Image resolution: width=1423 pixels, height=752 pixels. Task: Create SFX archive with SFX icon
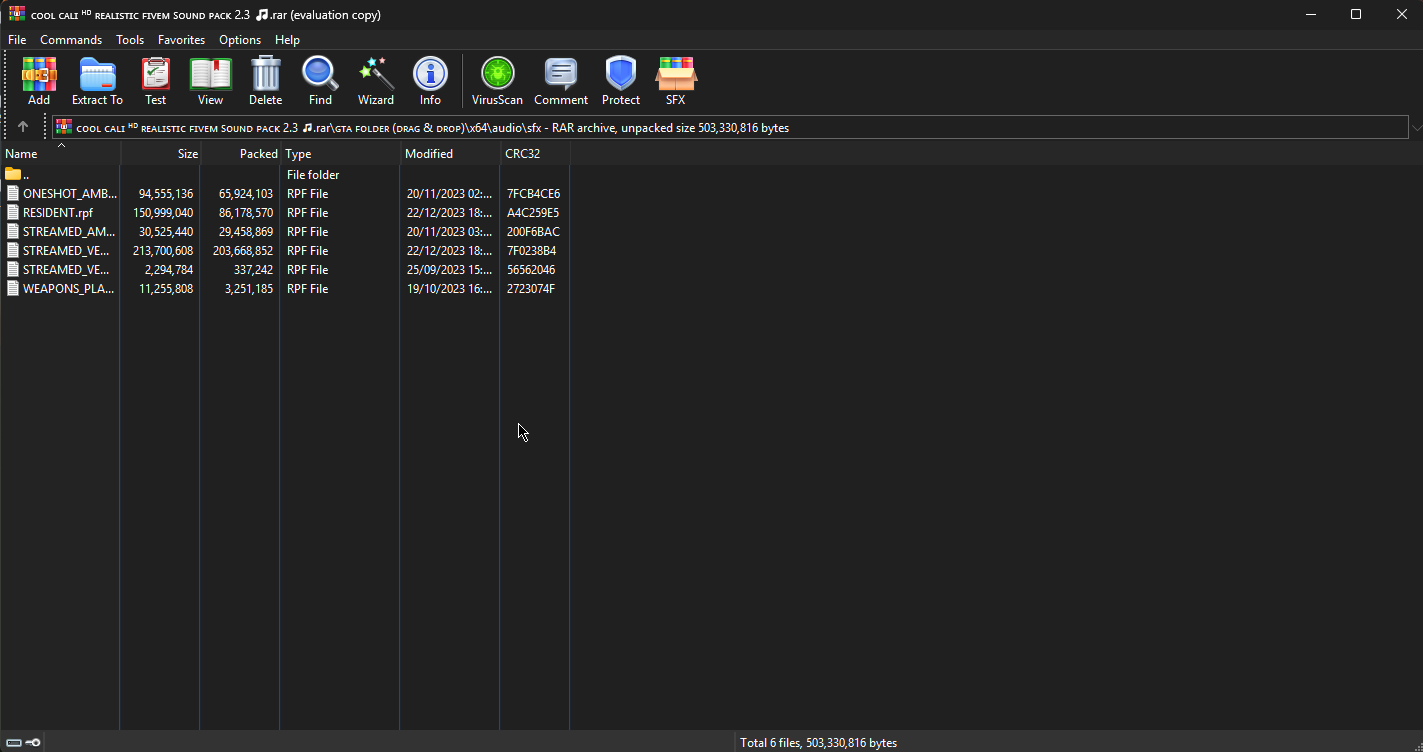pyautogui.click(x=675, y=81)
